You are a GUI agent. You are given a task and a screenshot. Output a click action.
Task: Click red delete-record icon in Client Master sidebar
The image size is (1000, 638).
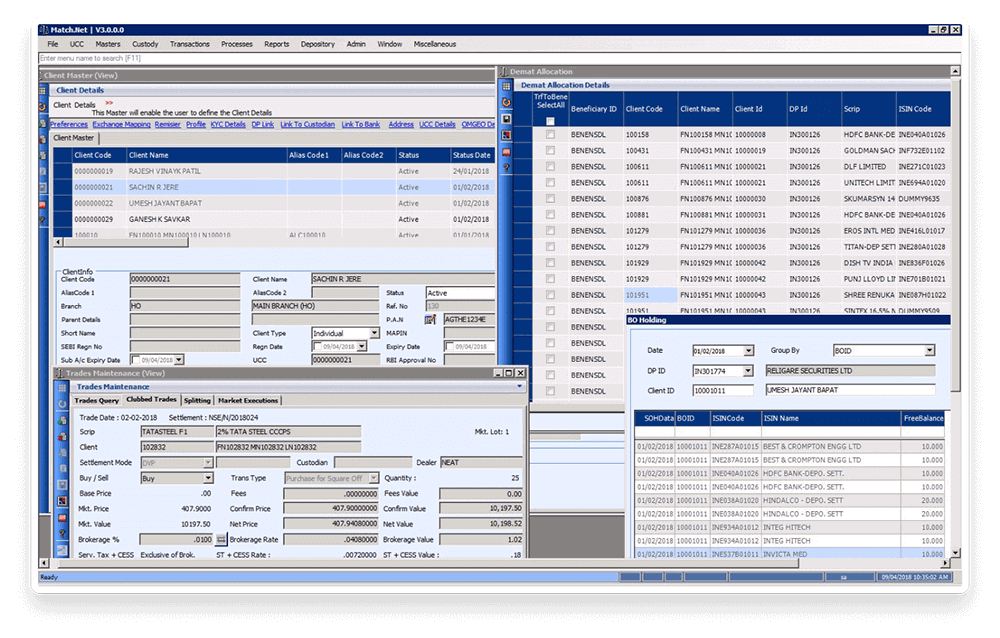point(43,140)
